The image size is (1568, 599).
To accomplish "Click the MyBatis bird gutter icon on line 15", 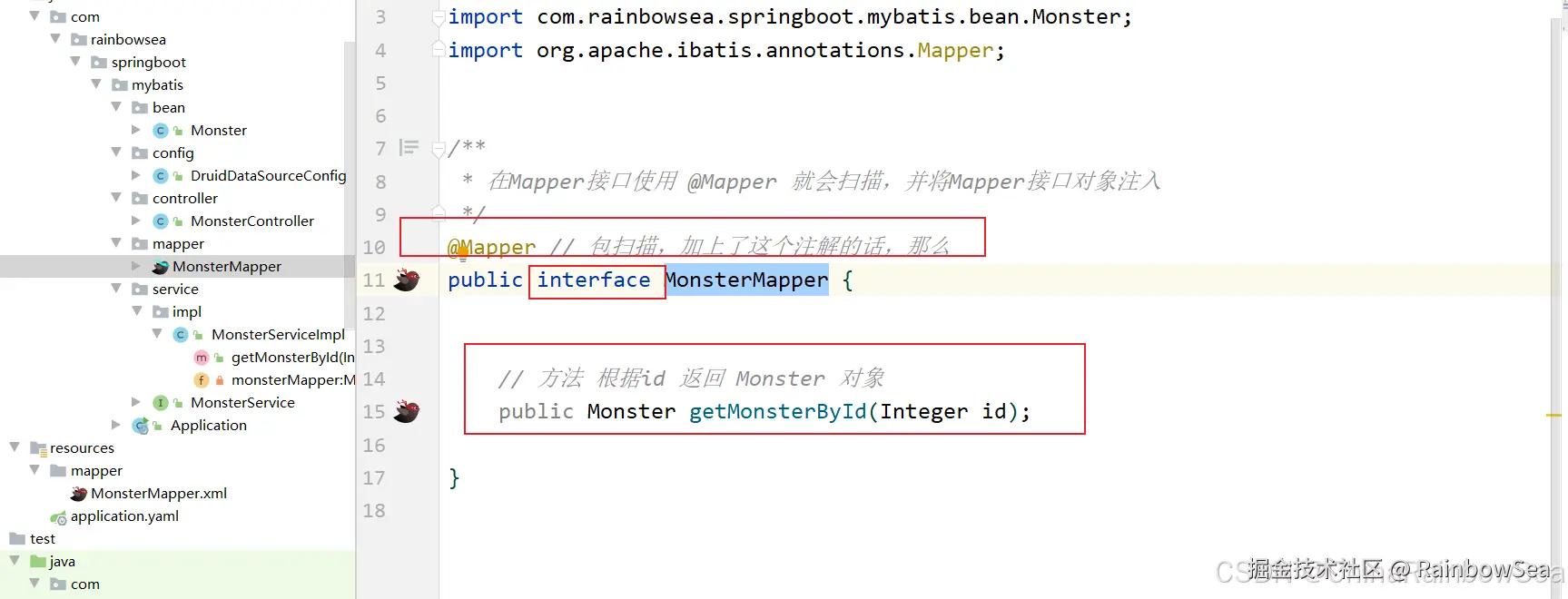I will coord(406,412).
